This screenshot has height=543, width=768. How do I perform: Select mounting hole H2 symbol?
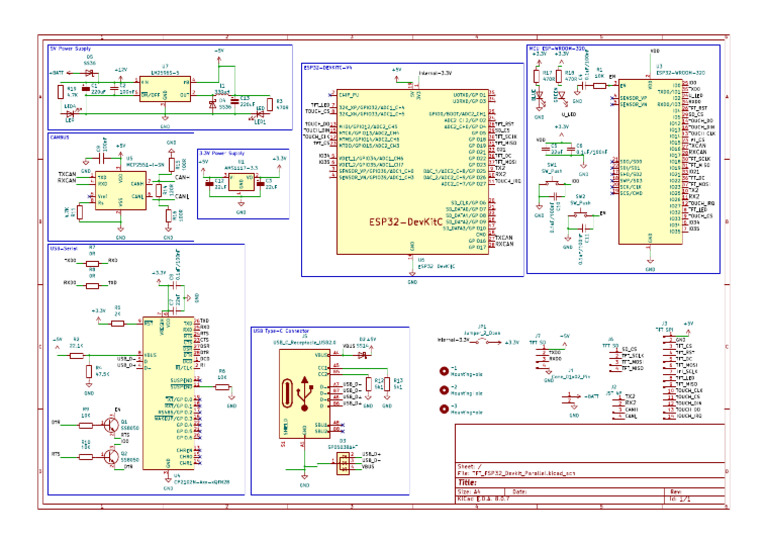(x=444, y=390)
